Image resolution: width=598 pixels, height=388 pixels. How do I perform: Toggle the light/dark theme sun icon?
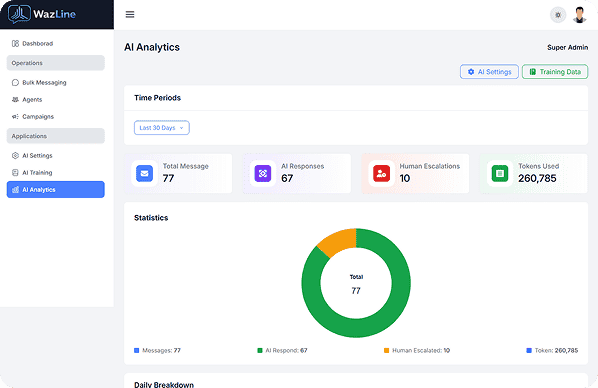pos(558,15)
